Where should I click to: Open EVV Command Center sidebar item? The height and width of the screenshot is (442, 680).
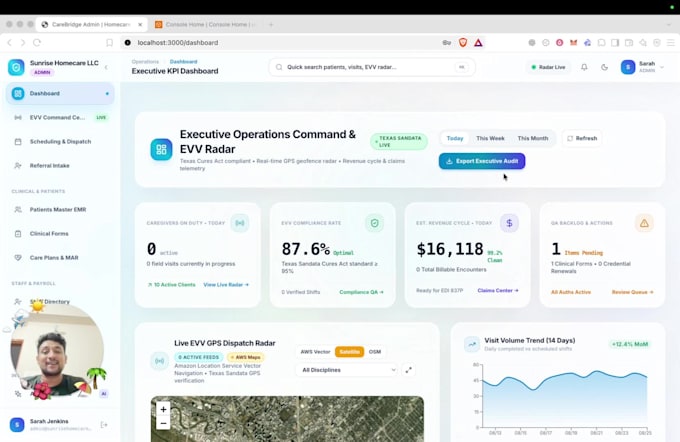click(60, 118)
